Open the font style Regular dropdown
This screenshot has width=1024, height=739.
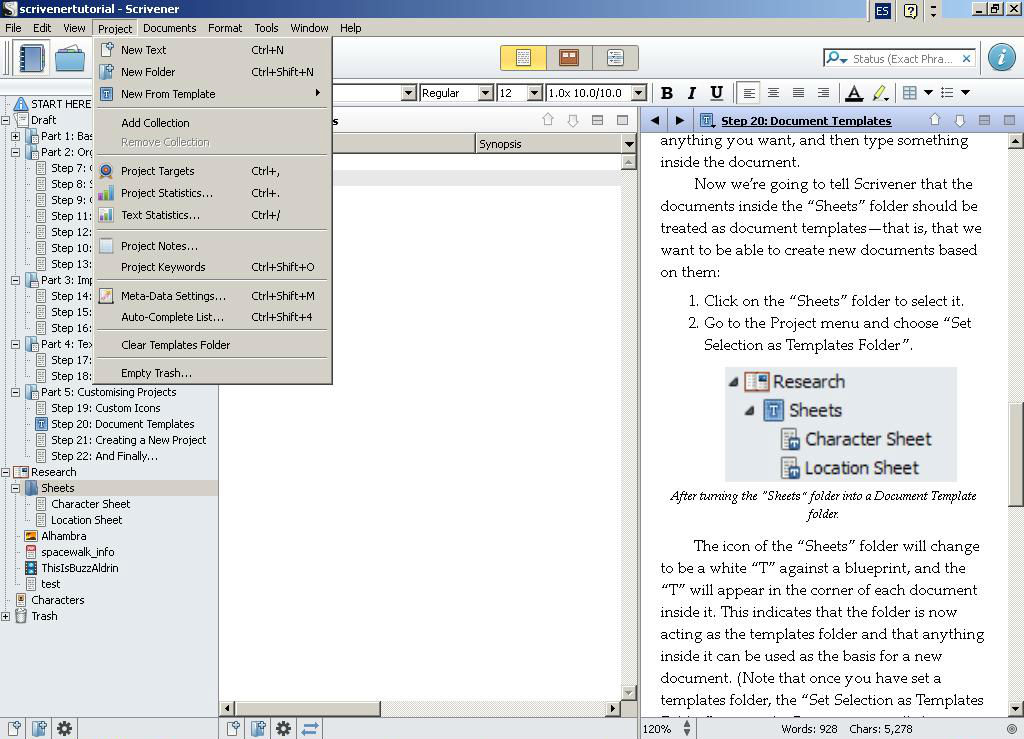click(485, 93)
